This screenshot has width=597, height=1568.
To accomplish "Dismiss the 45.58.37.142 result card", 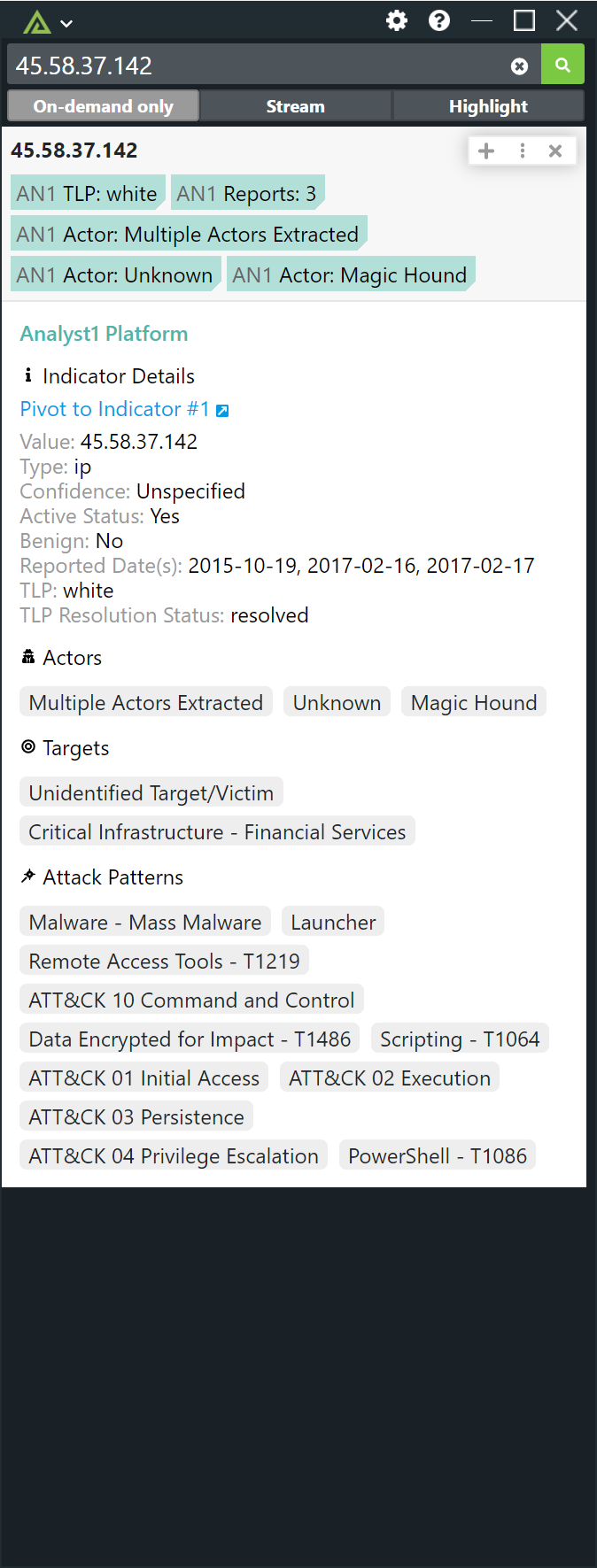I will pyautogui.click(x=555, y=151).
